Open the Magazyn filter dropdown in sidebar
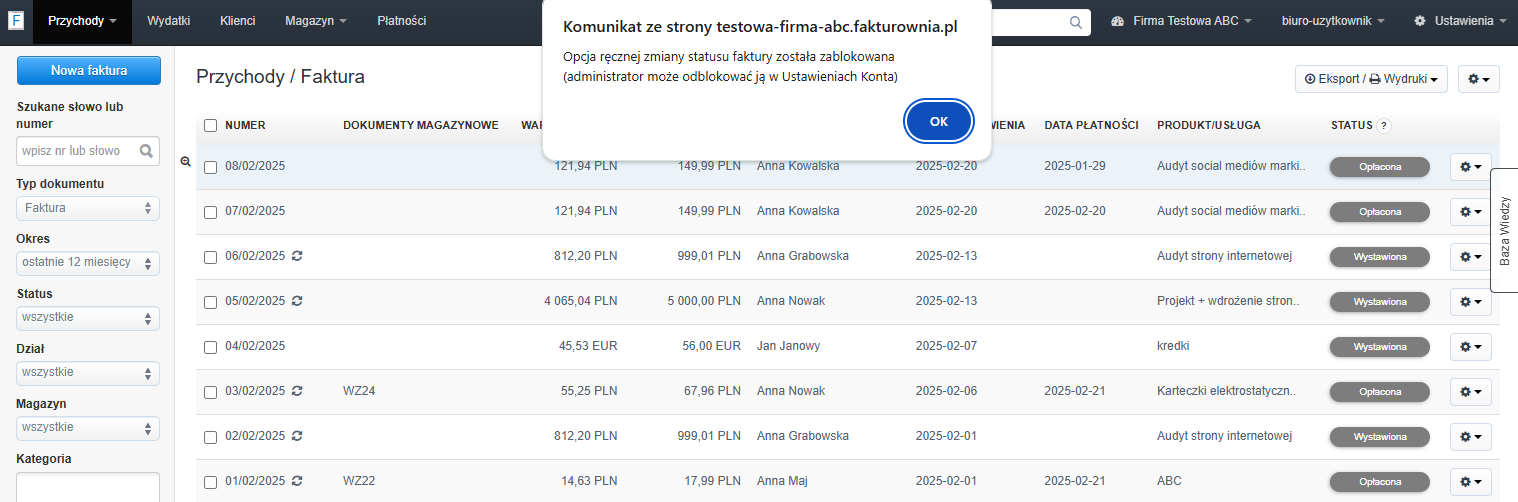The image size is (1518, 502). pos(88,428)
